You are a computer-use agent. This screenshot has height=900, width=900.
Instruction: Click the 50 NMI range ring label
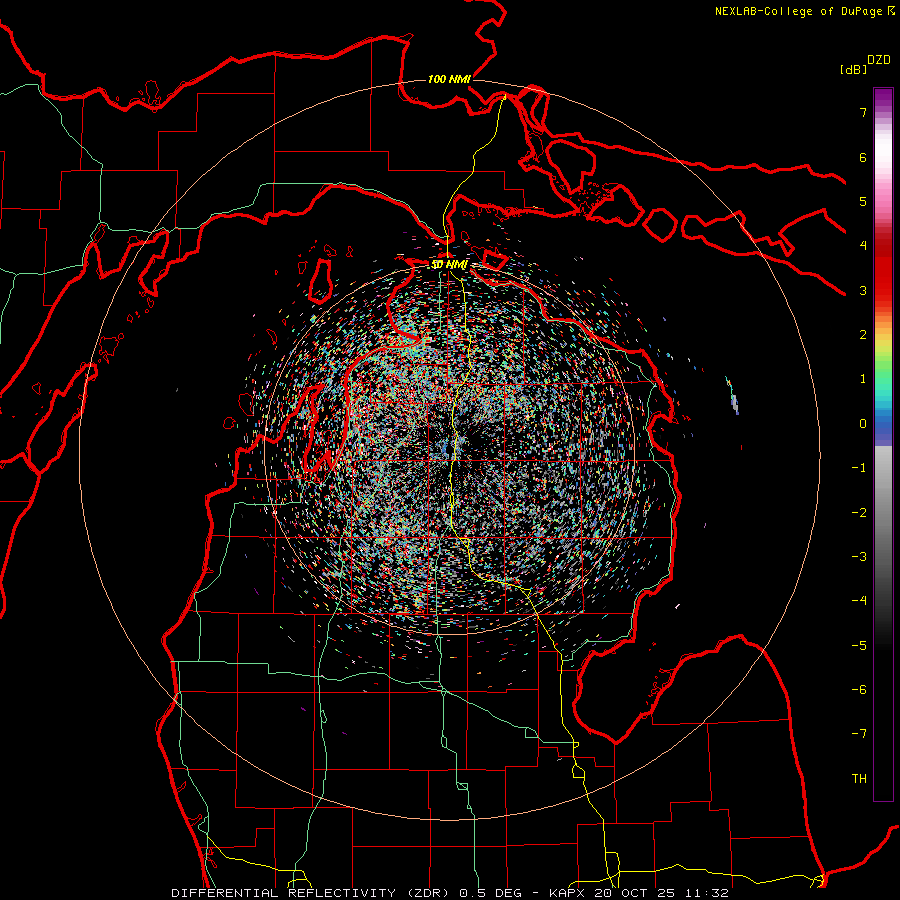point(449,265)
